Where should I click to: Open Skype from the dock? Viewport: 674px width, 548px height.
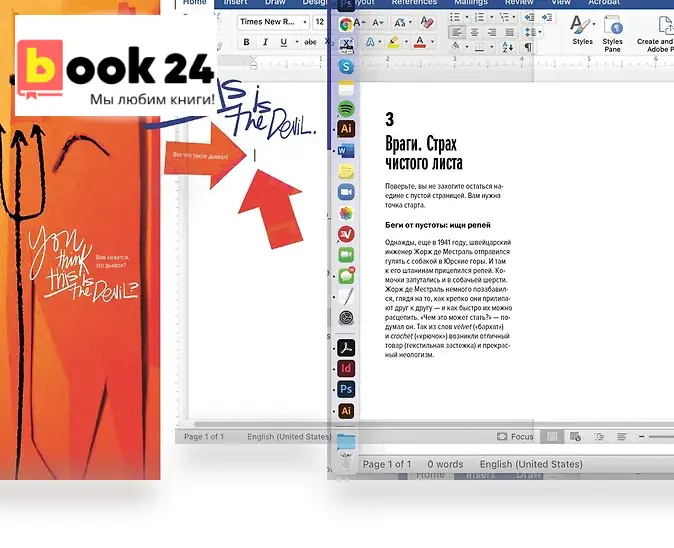tap(346, 66)
